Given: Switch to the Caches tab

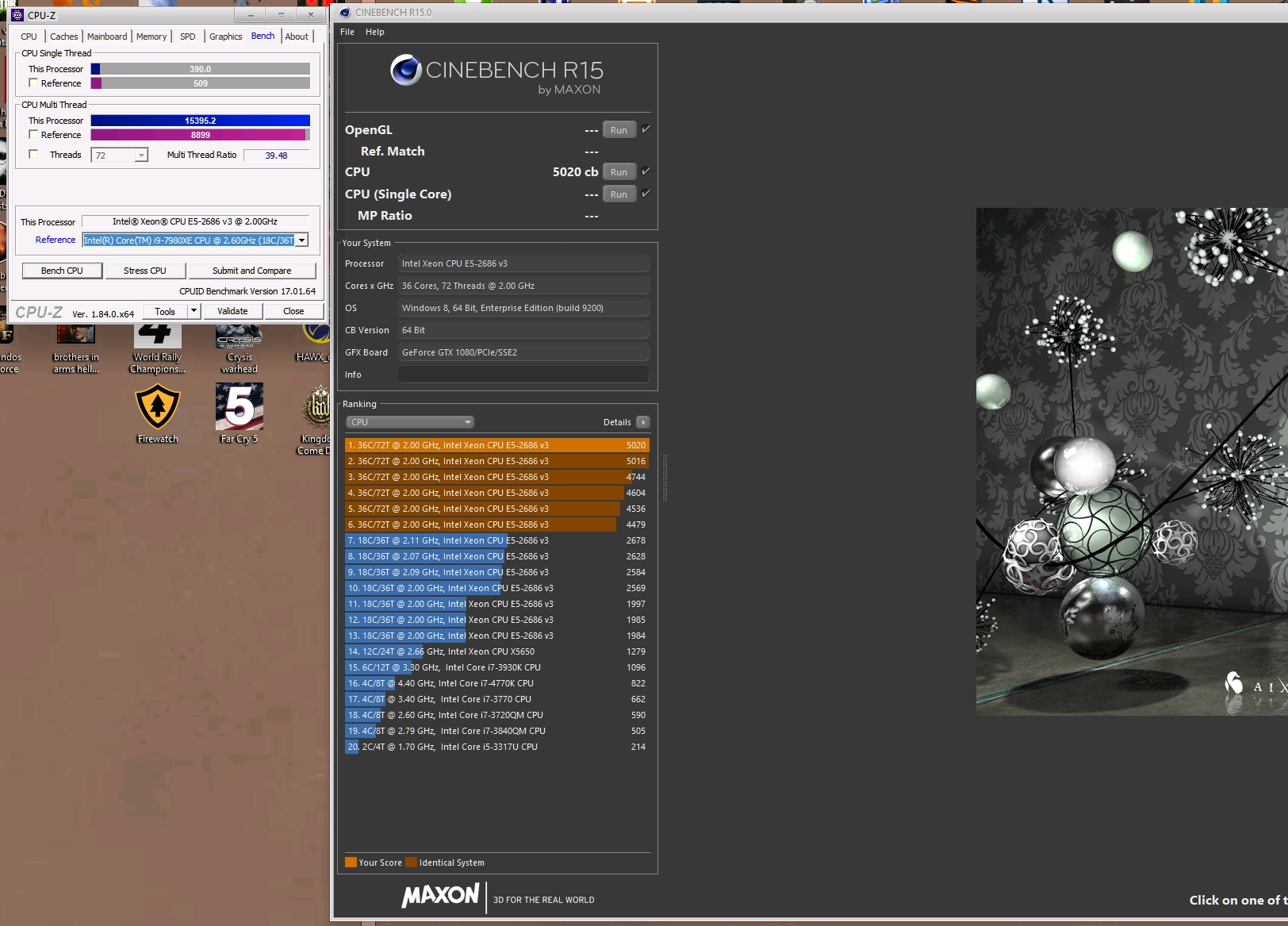Looking at the screenshot, I should [x=63, y=37].
